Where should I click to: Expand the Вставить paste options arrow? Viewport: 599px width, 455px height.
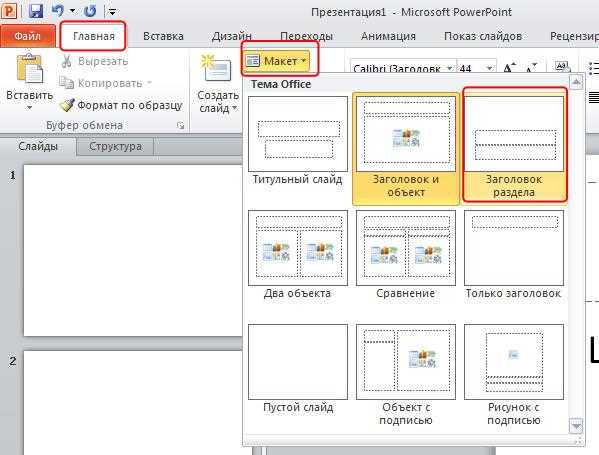pyautogui.click(x=29, y=107)
